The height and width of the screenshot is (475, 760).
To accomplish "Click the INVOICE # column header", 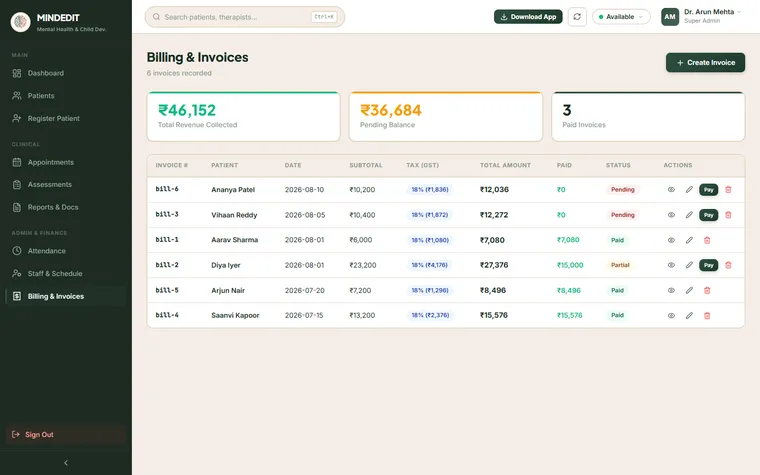I will (172, 165).
